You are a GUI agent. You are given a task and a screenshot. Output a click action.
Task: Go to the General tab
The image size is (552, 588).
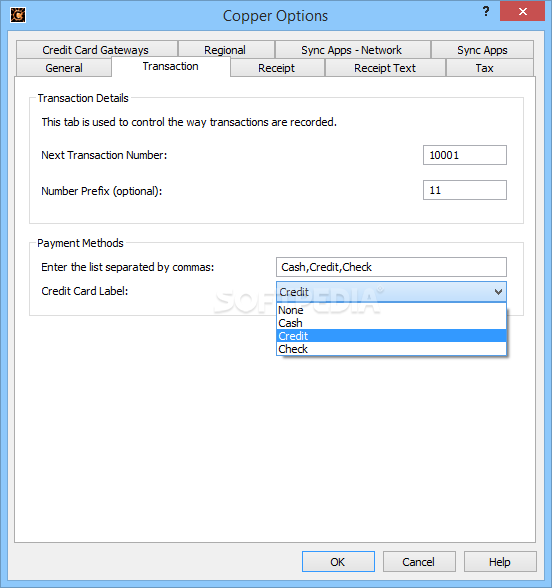(64, 68)
